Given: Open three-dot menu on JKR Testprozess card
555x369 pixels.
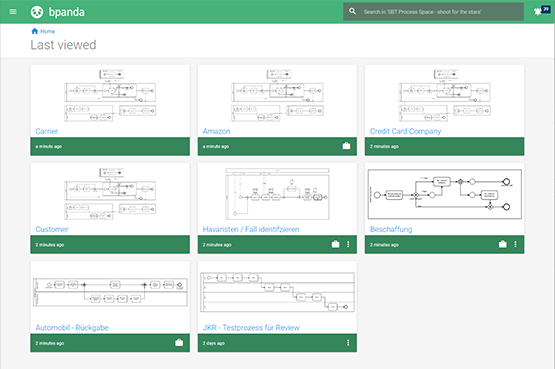Looking at the screenshot, I should [348, 342].
